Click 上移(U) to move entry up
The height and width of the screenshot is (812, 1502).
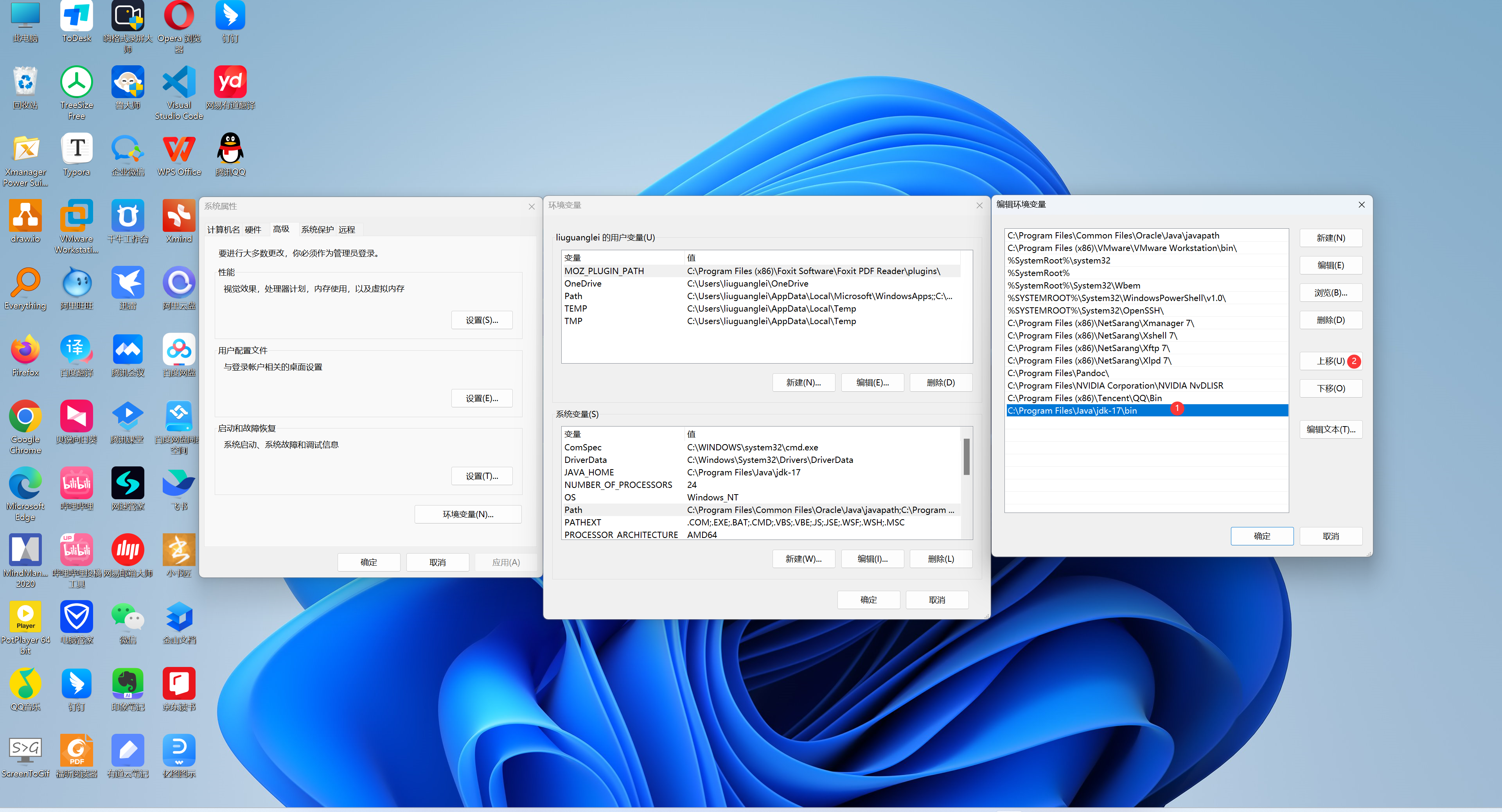tap(1331, 361)
